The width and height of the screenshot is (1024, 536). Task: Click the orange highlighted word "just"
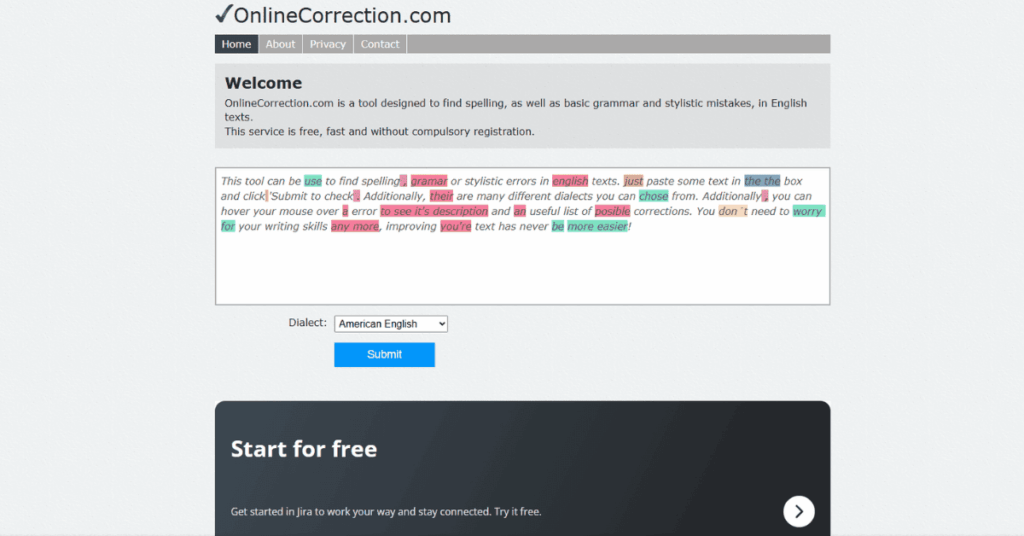pyautogui.click(x=633, y=181)
